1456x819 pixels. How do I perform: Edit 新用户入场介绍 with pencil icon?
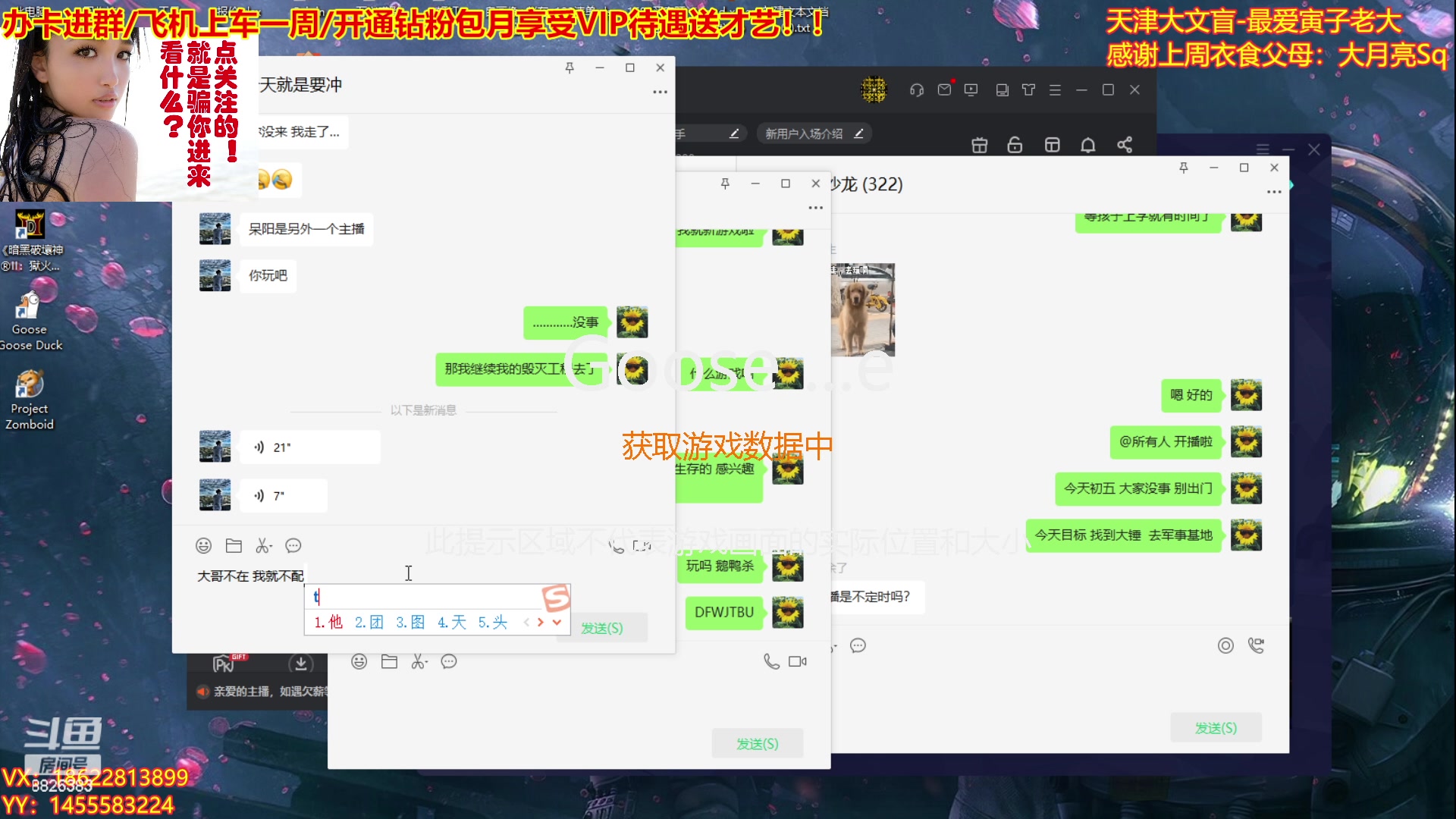click(x=858, y=133)
